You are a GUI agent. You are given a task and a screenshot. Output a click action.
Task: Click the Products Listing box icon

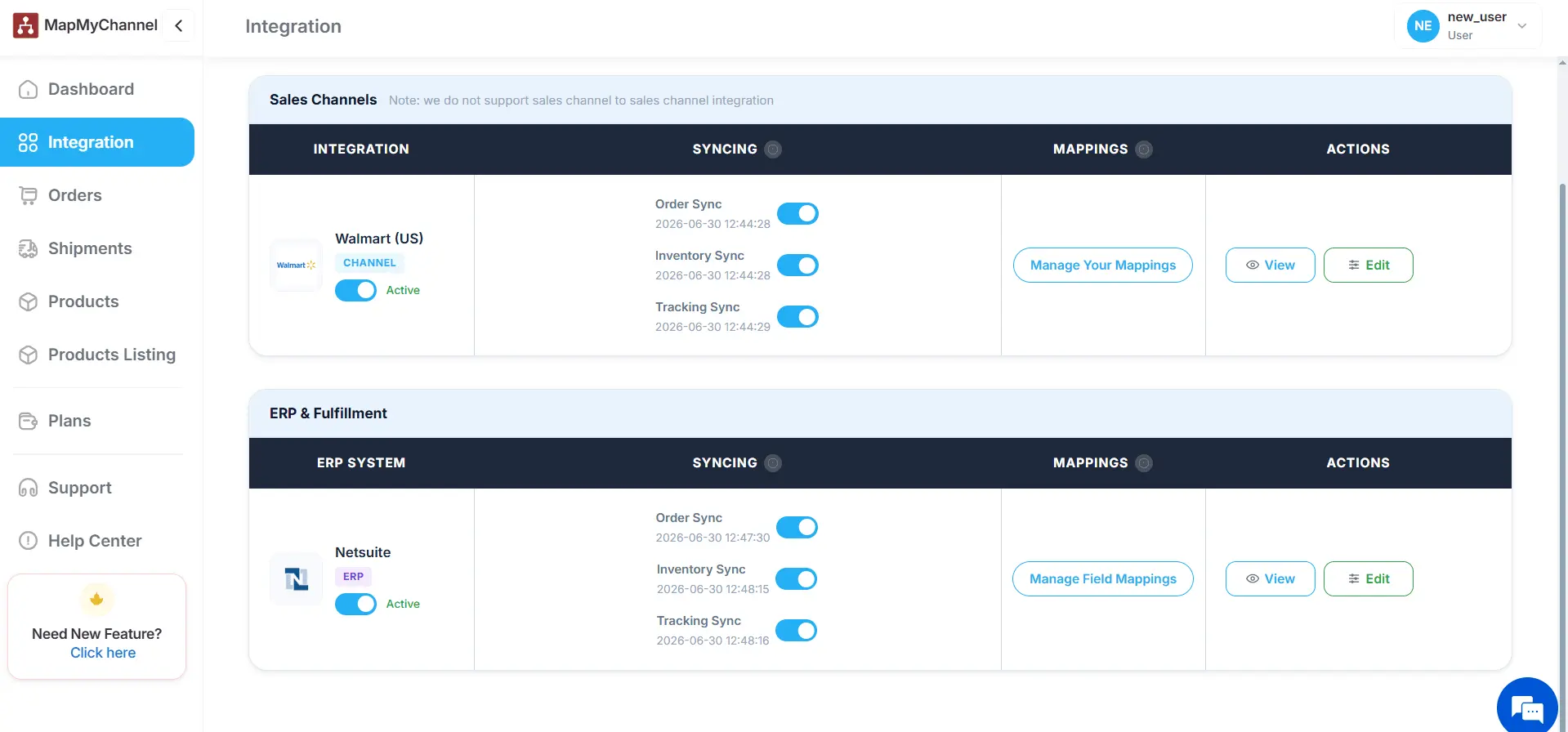[28, 355]
